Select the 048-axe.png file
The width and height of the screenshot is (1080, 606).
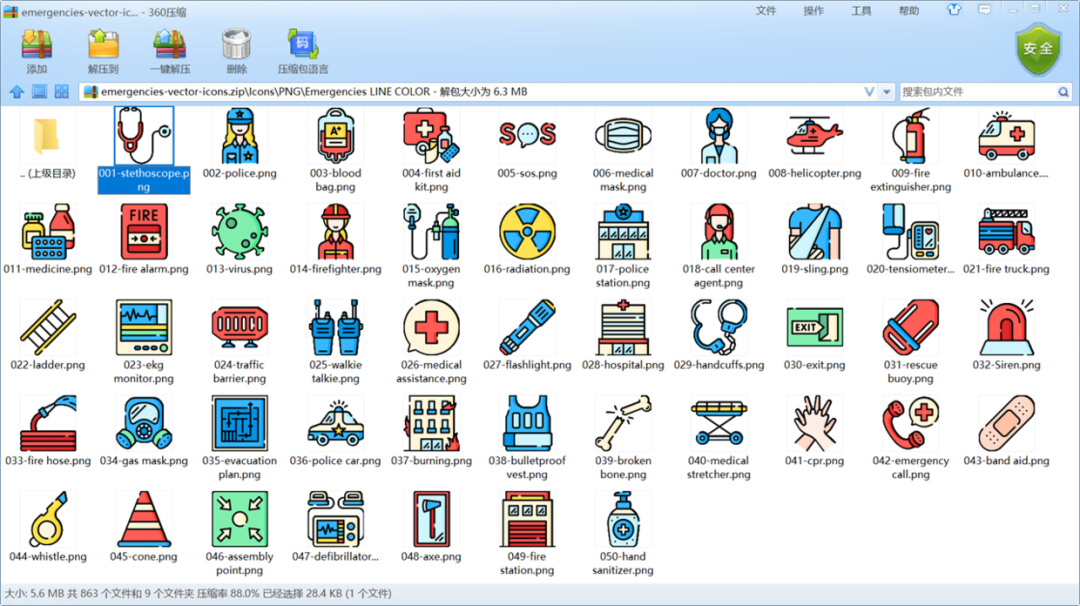[431, 527]
